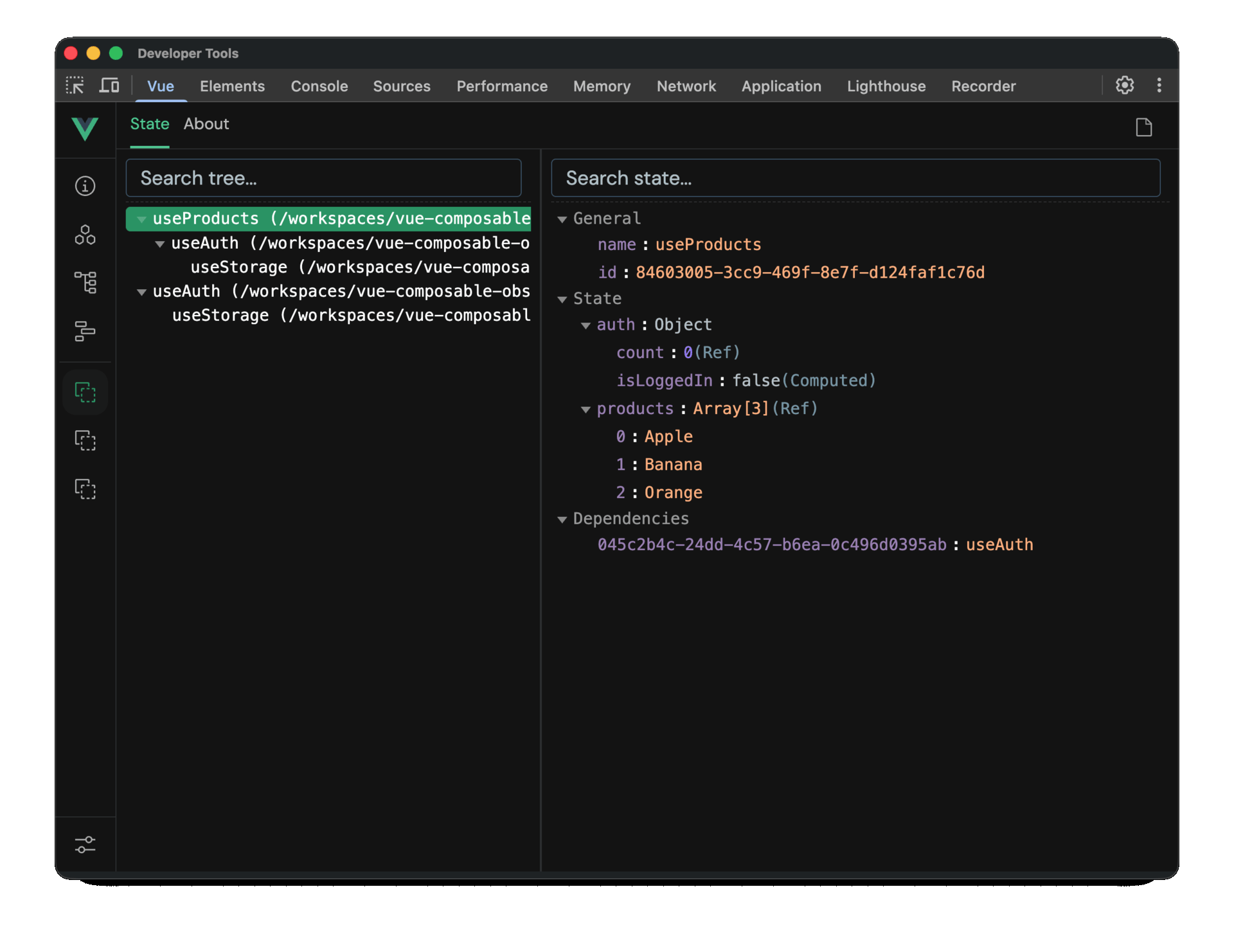Open the Sources tab
1234x952 pixels.
tap(402, 86)
